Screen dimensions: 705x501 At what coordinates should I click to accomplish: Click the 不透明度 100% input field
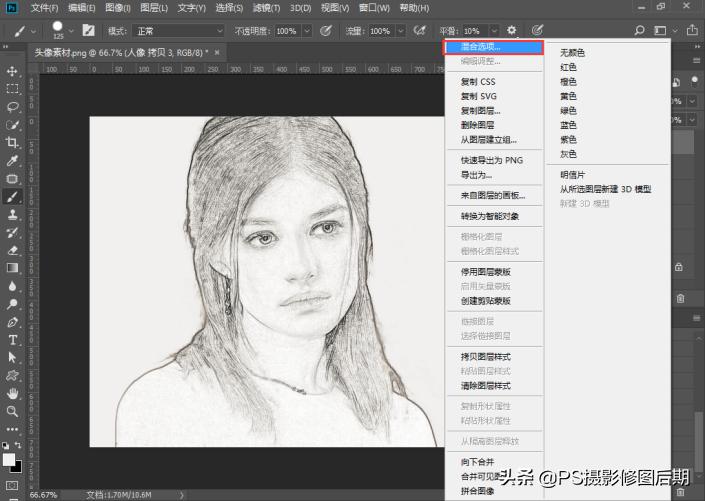(x=287, y=31)
